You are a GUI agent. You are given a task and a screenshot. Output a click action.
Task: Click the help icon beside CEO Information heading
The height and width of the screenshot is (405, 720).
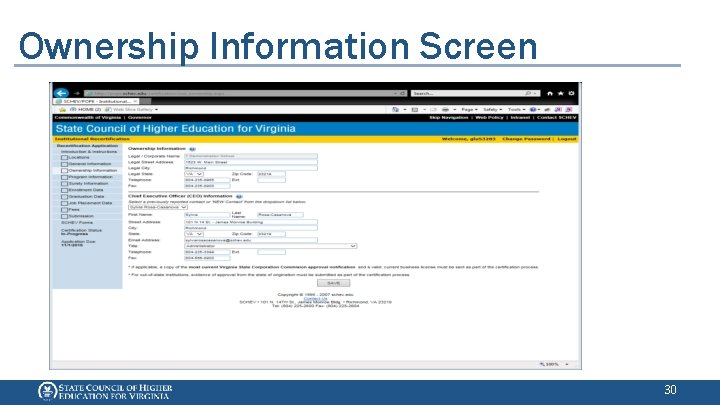pos(239,196)
